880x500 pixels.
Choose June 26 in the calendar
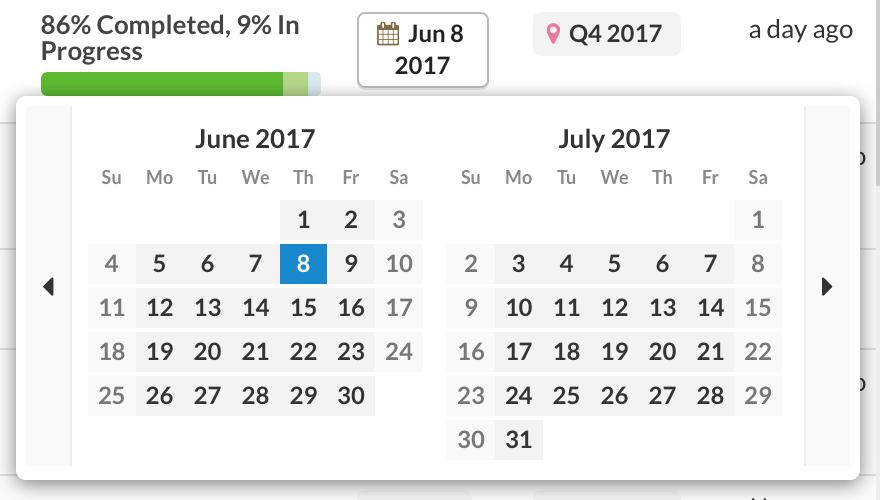click(159, 396)
